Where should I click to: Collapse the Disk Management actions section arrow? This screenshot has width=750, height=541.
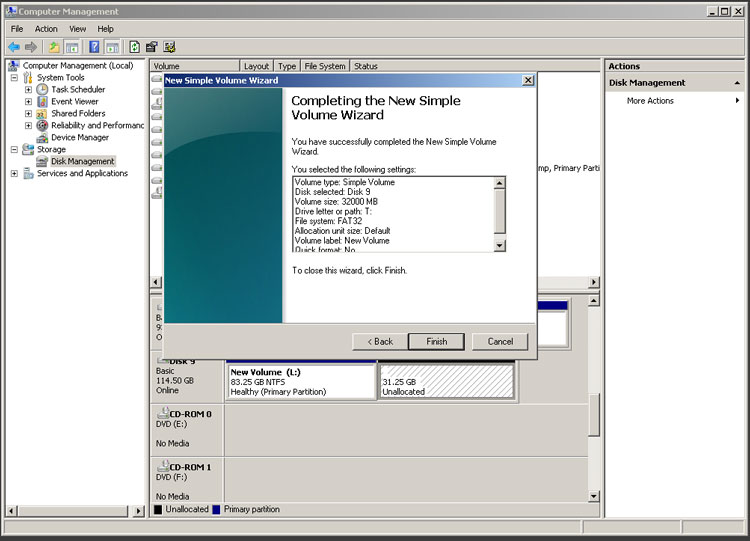click(x=737, y=83)
